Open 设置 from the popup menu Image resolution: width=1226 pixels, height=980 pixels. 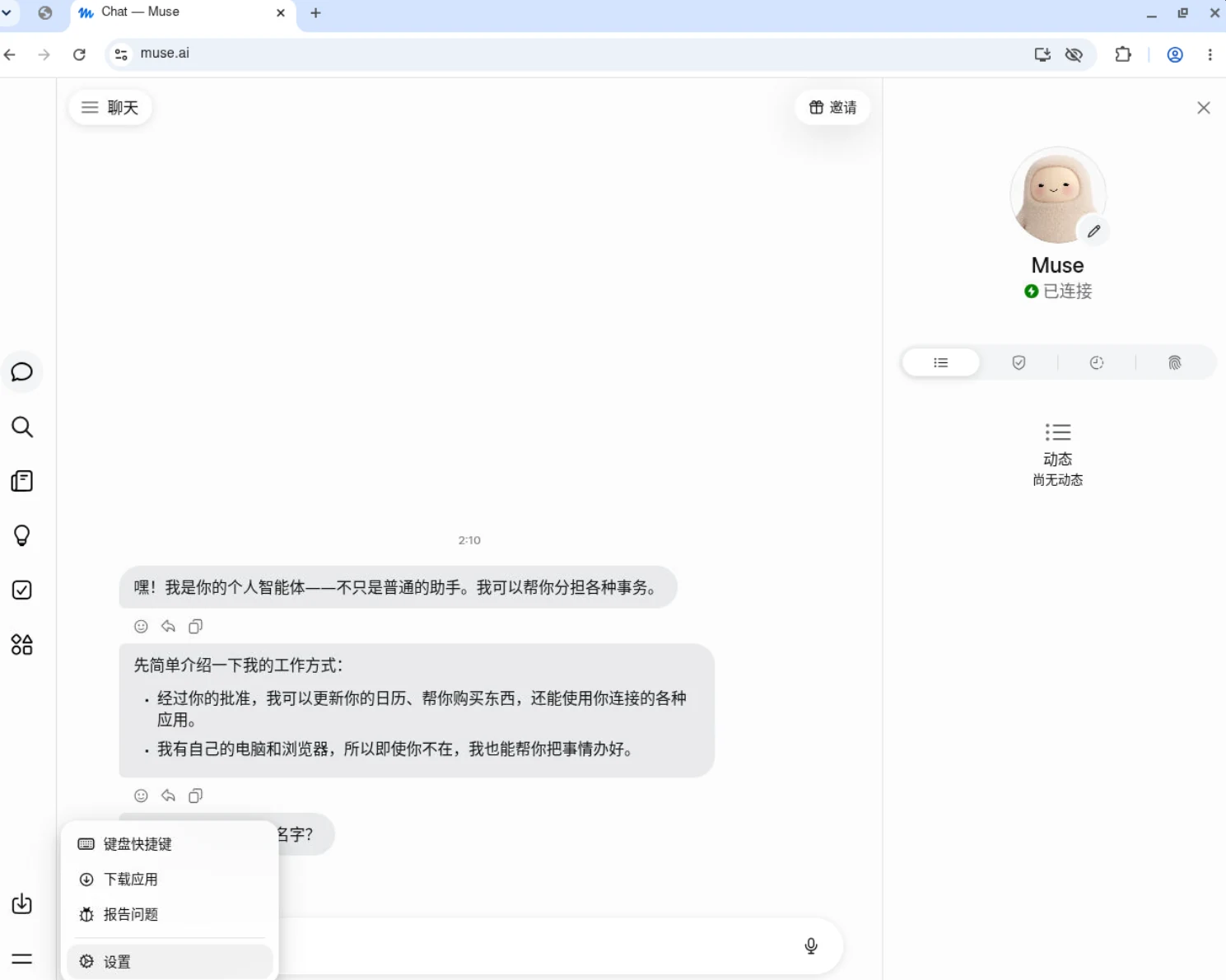pyautogui.click(x=170, y=962)
